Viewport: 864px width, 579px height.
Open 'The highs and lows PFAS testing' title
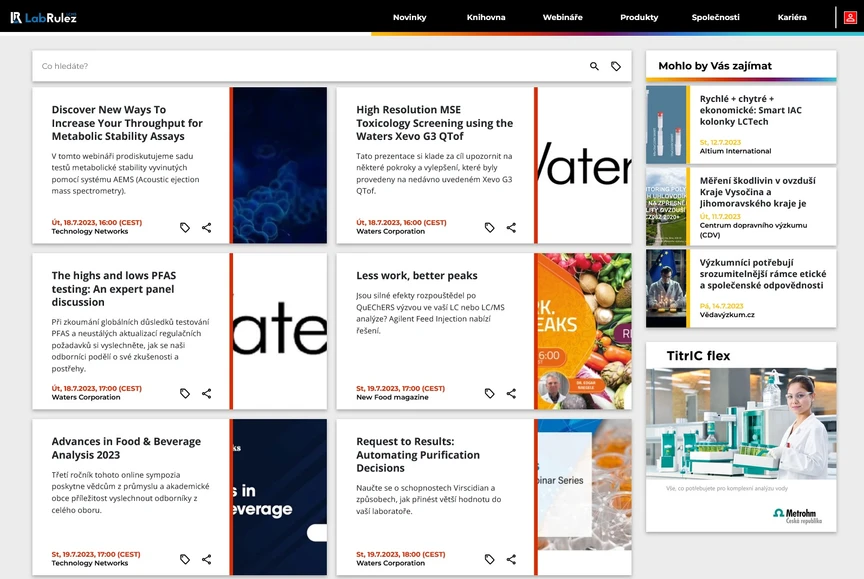tap(114, 289)
